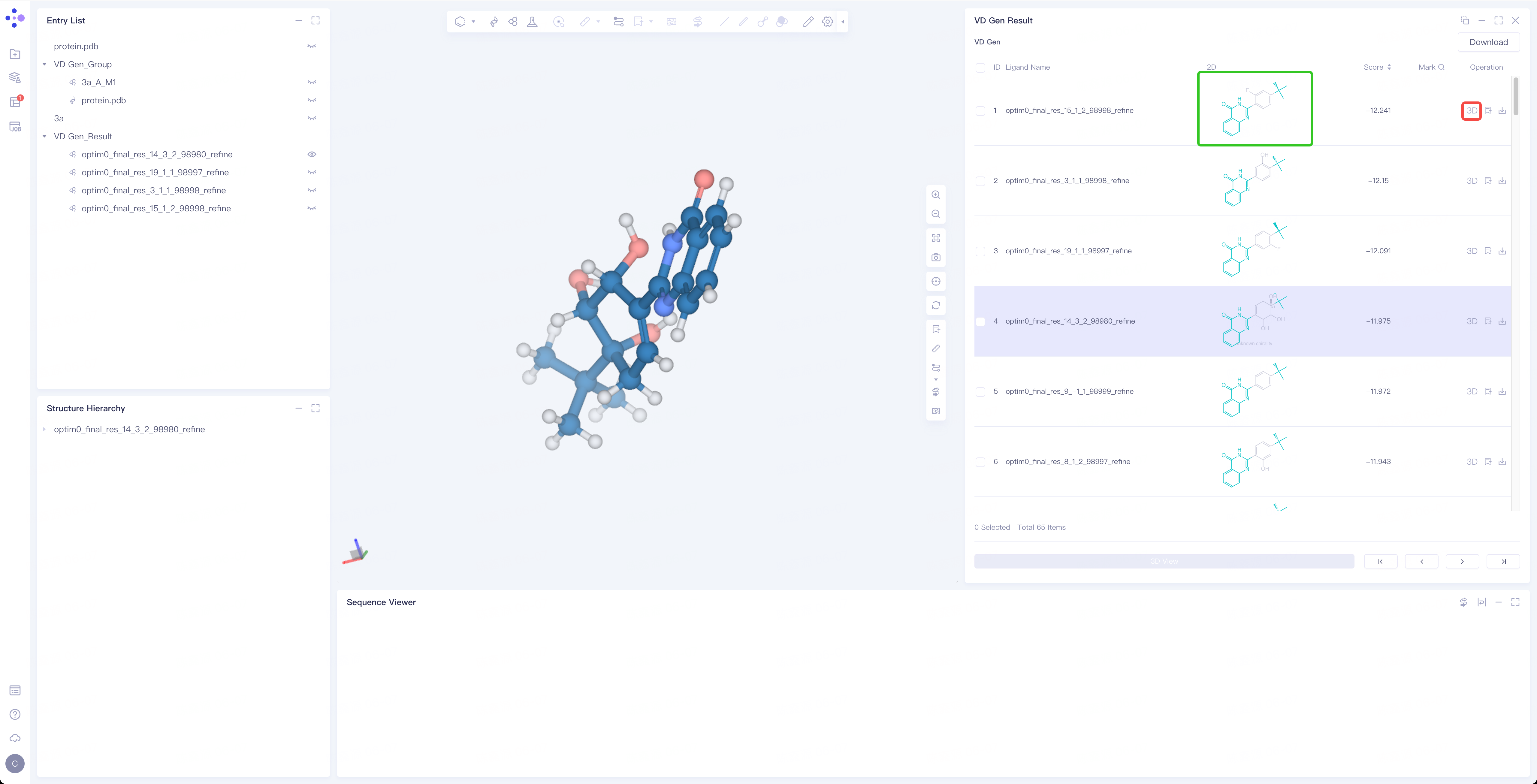This screenshot has width=1537, height=784.
Task: Click the refresh/rotate icon in viewer toolbar
Action: (x=936, y=306)
